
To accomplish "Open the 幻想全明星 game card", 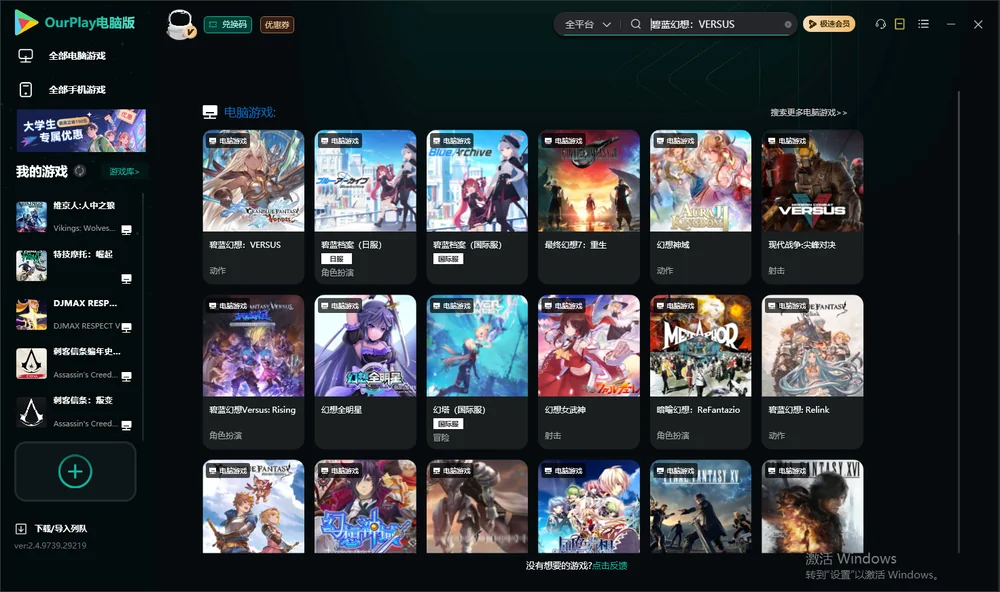I will point(365,372).
